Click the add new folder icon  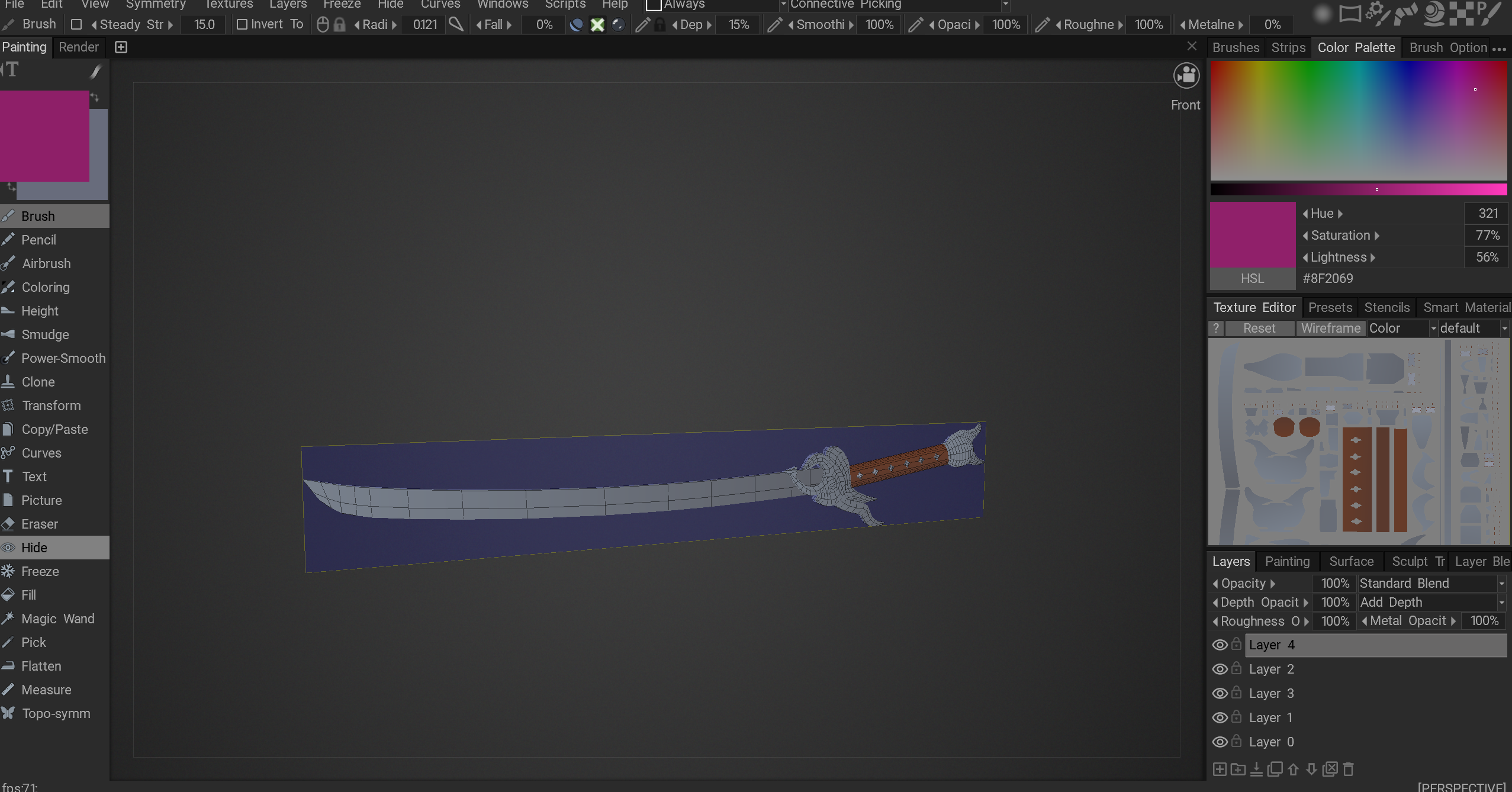tap(1238, 769)
